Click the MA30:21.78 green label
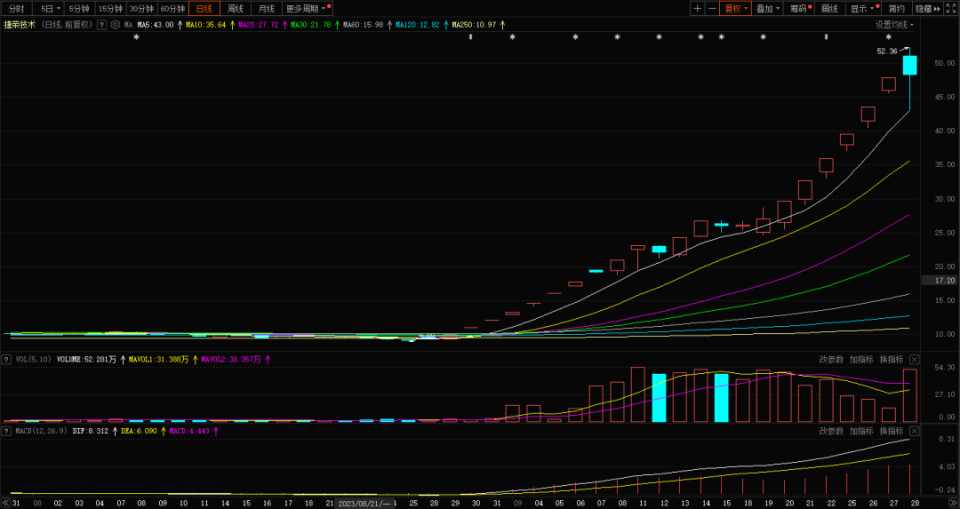 pos(310,25)
